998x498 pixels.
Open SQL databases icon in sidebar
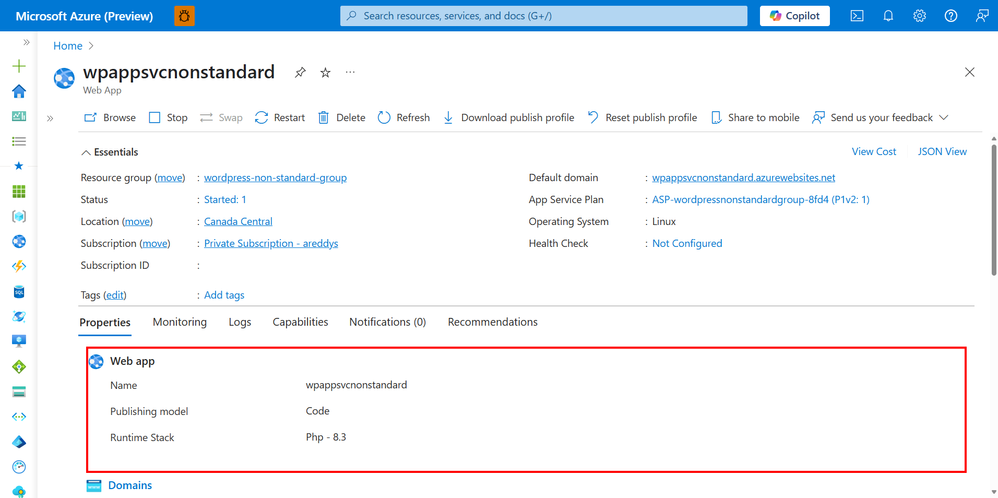click(19, 292)
